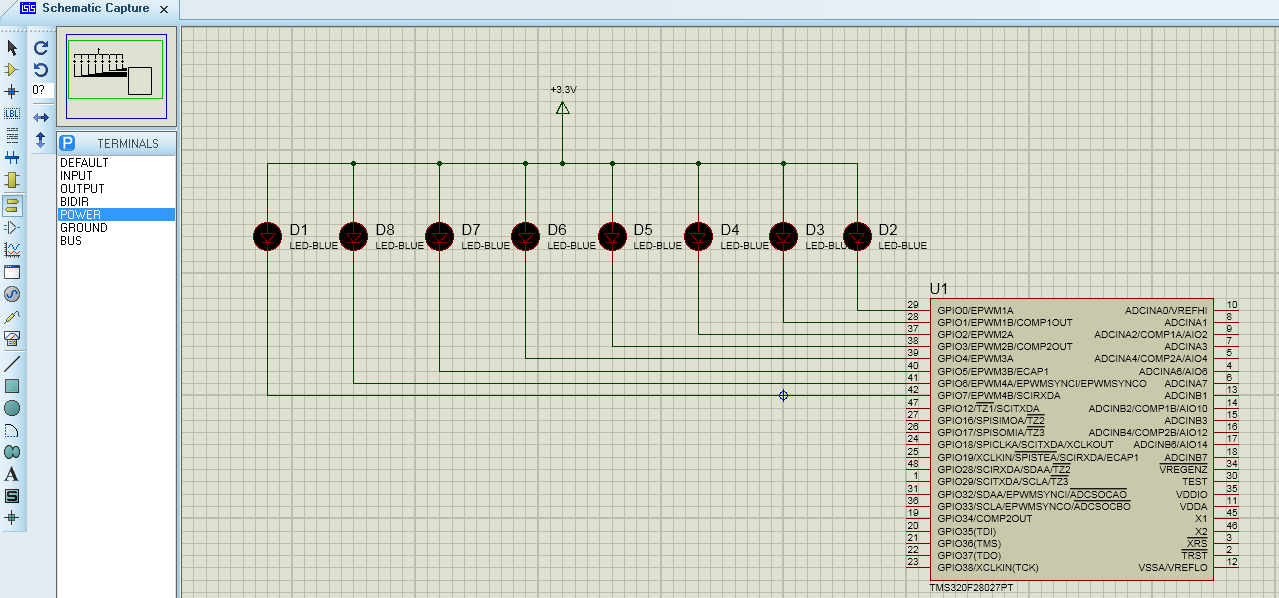The width and height of the screenshot is (1279, 598).
Task: Select the 2D Closed Path tool
Action: 12,452
